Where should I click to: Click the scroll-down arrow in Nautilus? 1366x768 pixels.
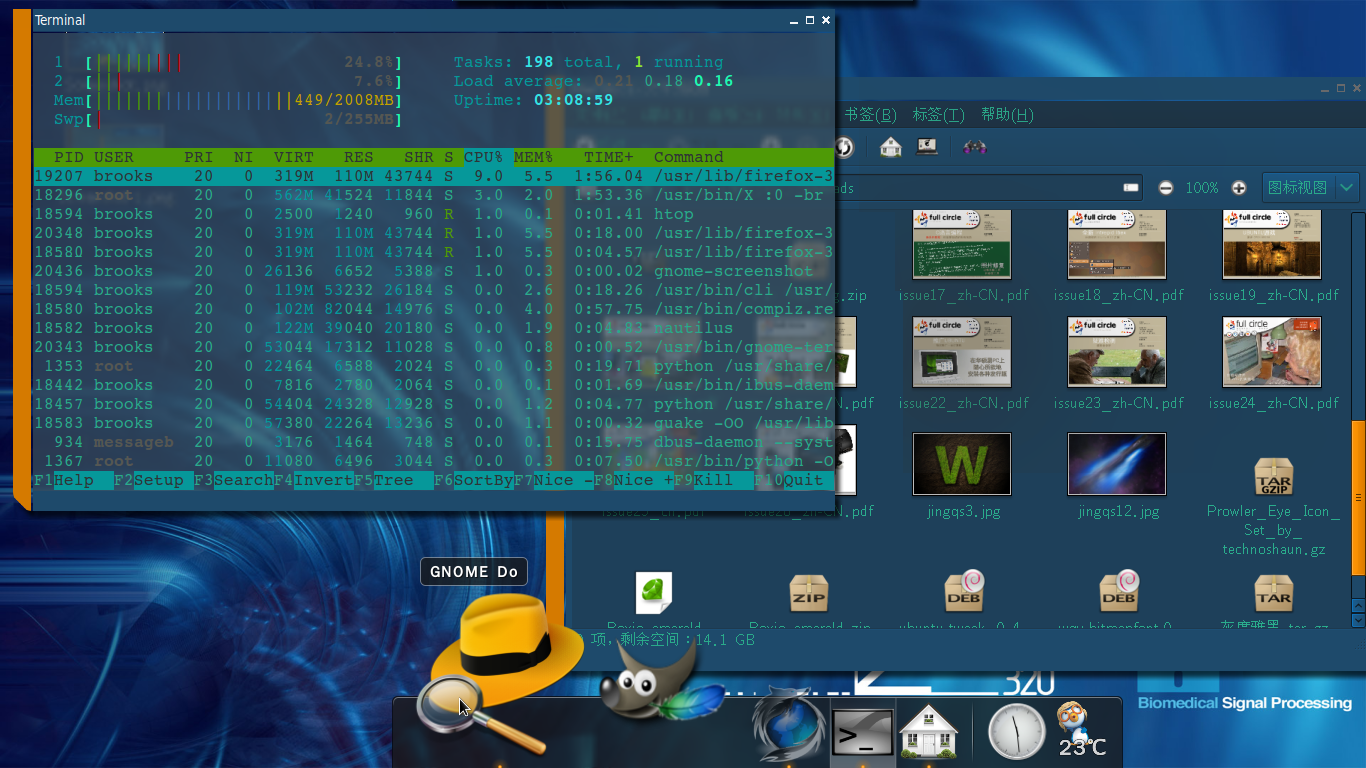tap(1358, 620)
